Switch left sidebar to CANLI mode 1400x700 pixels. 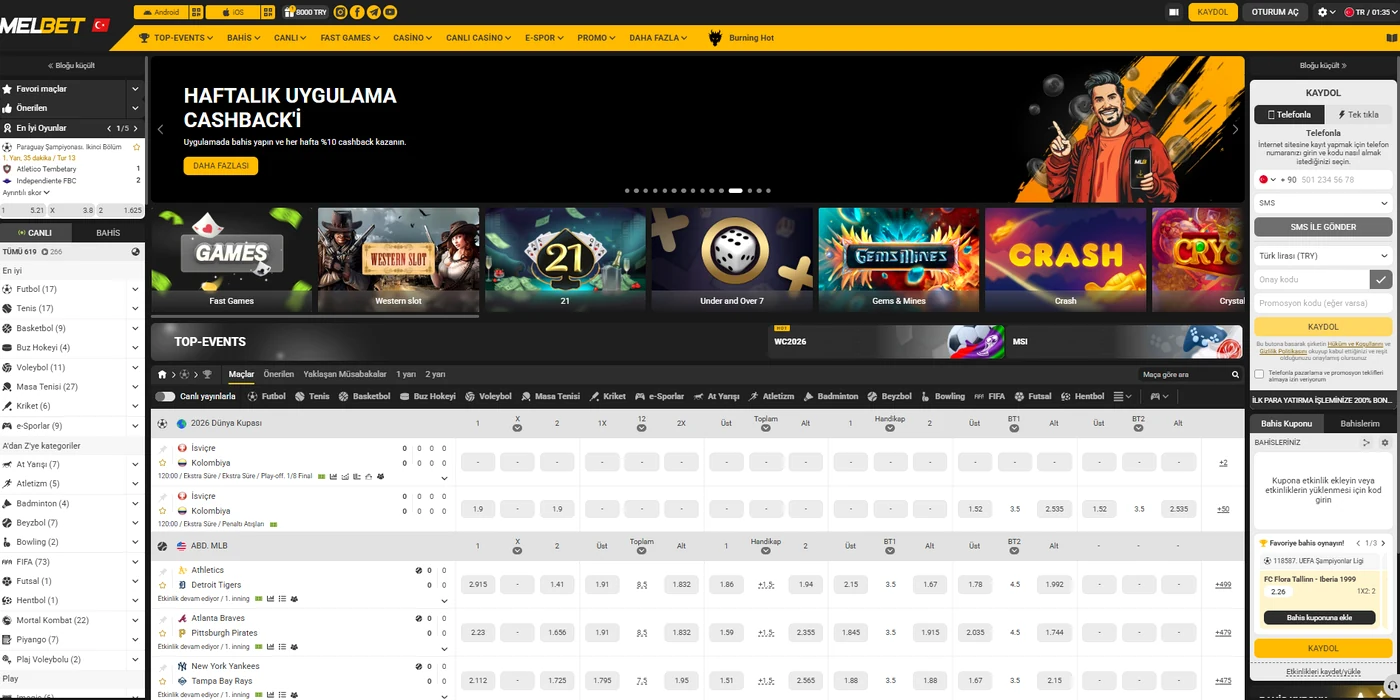(36, 232)
